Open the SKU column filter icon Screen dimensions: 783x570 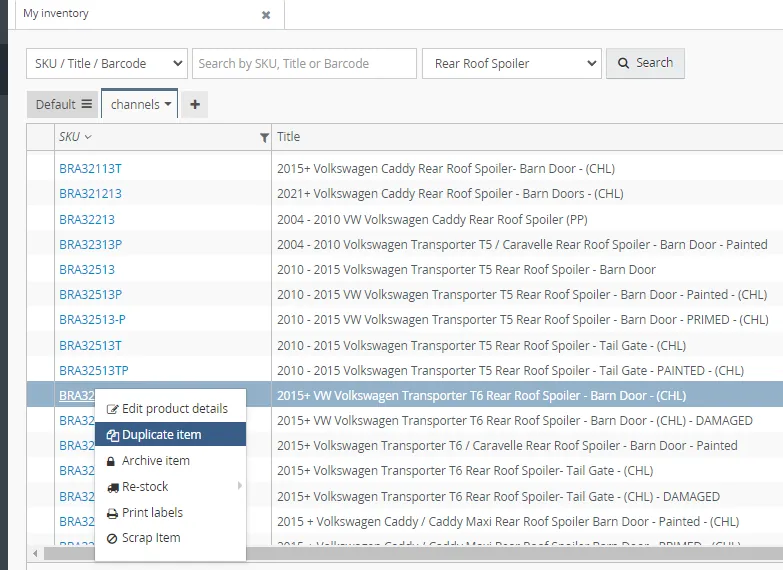click(264, 138)
